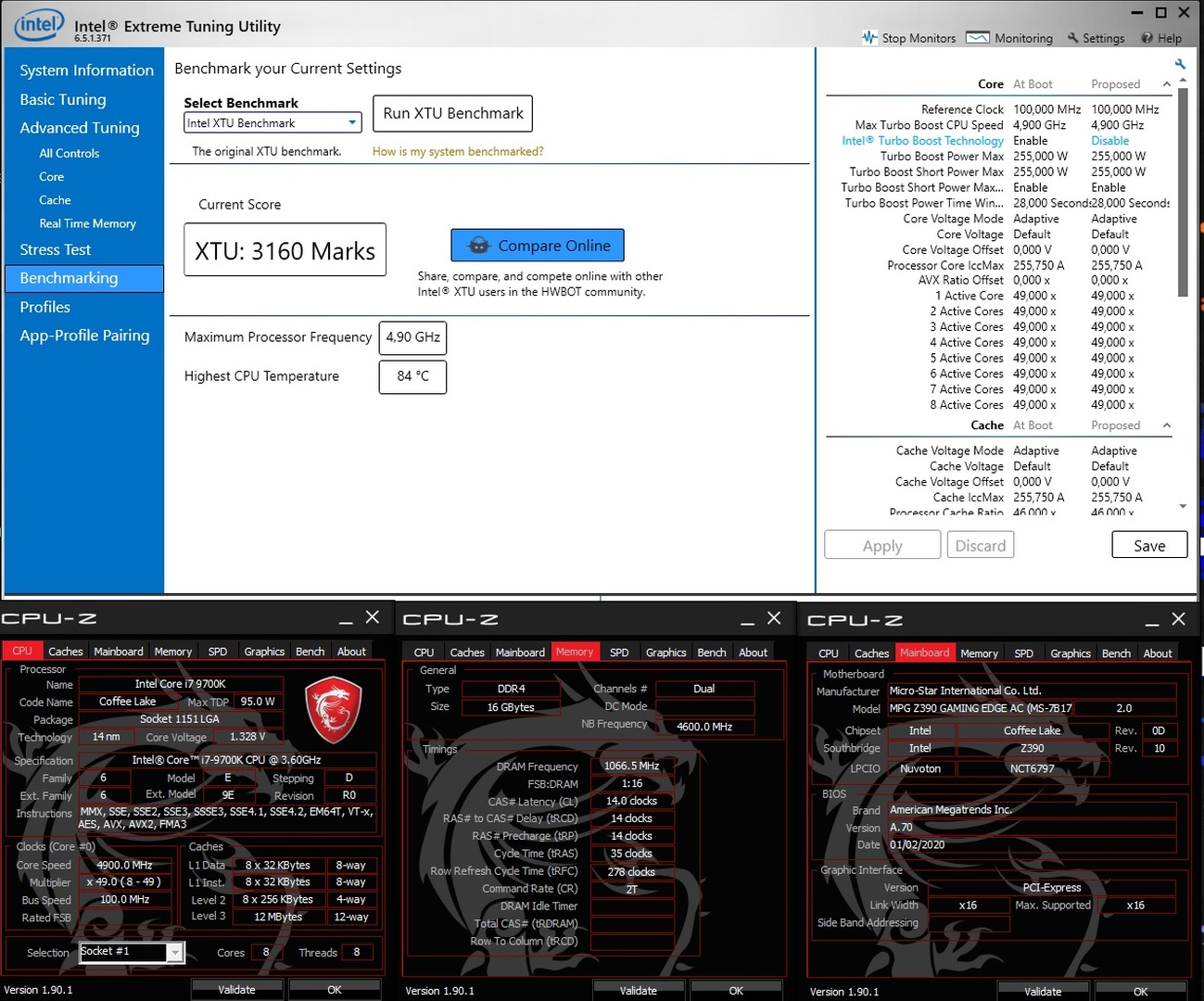
Task: Click the 1 Active Core proposed 49,000 x value
Action: tap(1112, 296)
